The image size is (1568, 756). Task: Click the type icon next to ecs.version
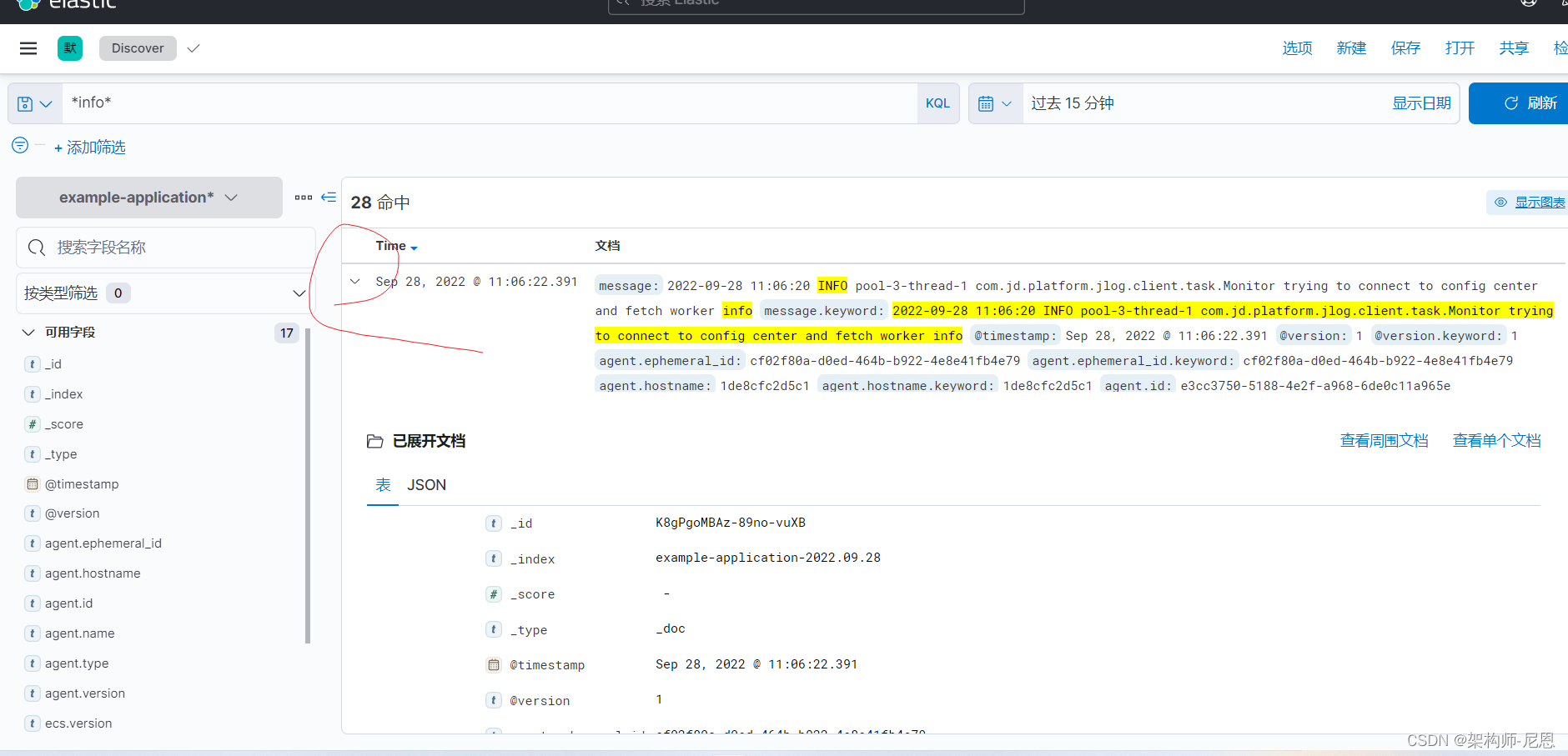[x=33, y=723]
